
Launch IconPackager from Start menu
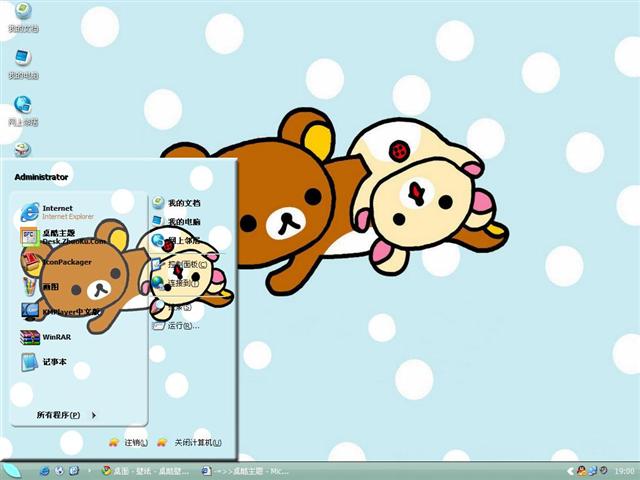(57, 262)
